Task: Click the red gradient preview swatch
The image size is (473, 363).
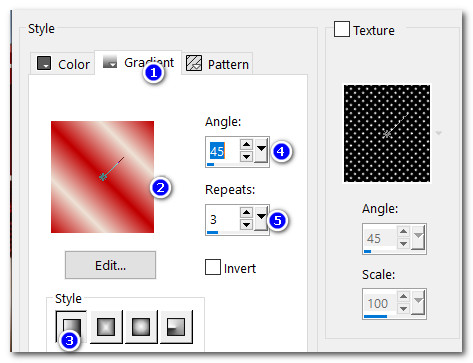Action: pos(102,177)
